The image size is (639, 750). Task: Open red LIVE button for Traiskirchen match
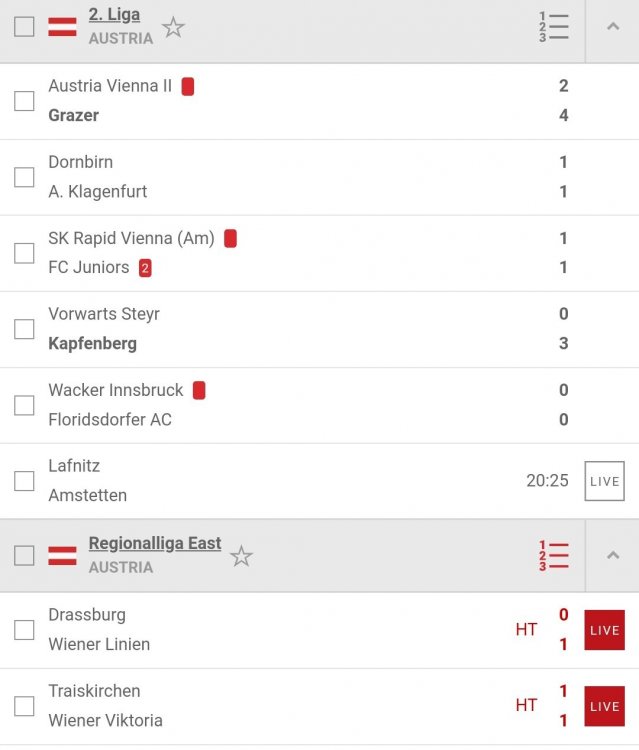(605, 706)
